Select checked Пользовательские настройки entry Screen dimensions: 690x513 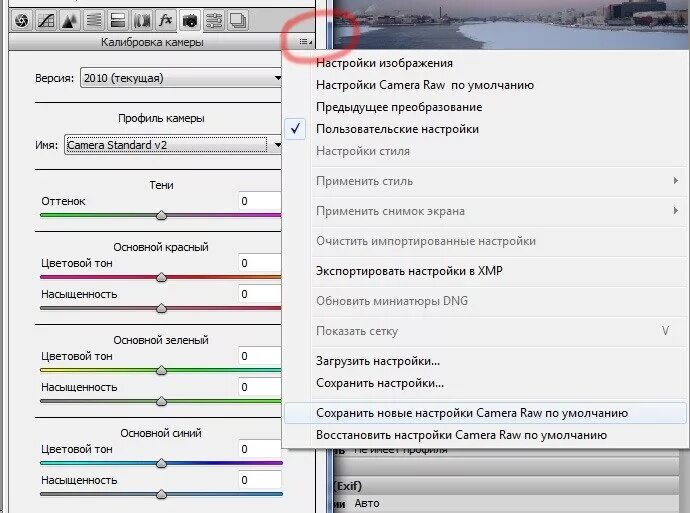(x=485, y=129)
